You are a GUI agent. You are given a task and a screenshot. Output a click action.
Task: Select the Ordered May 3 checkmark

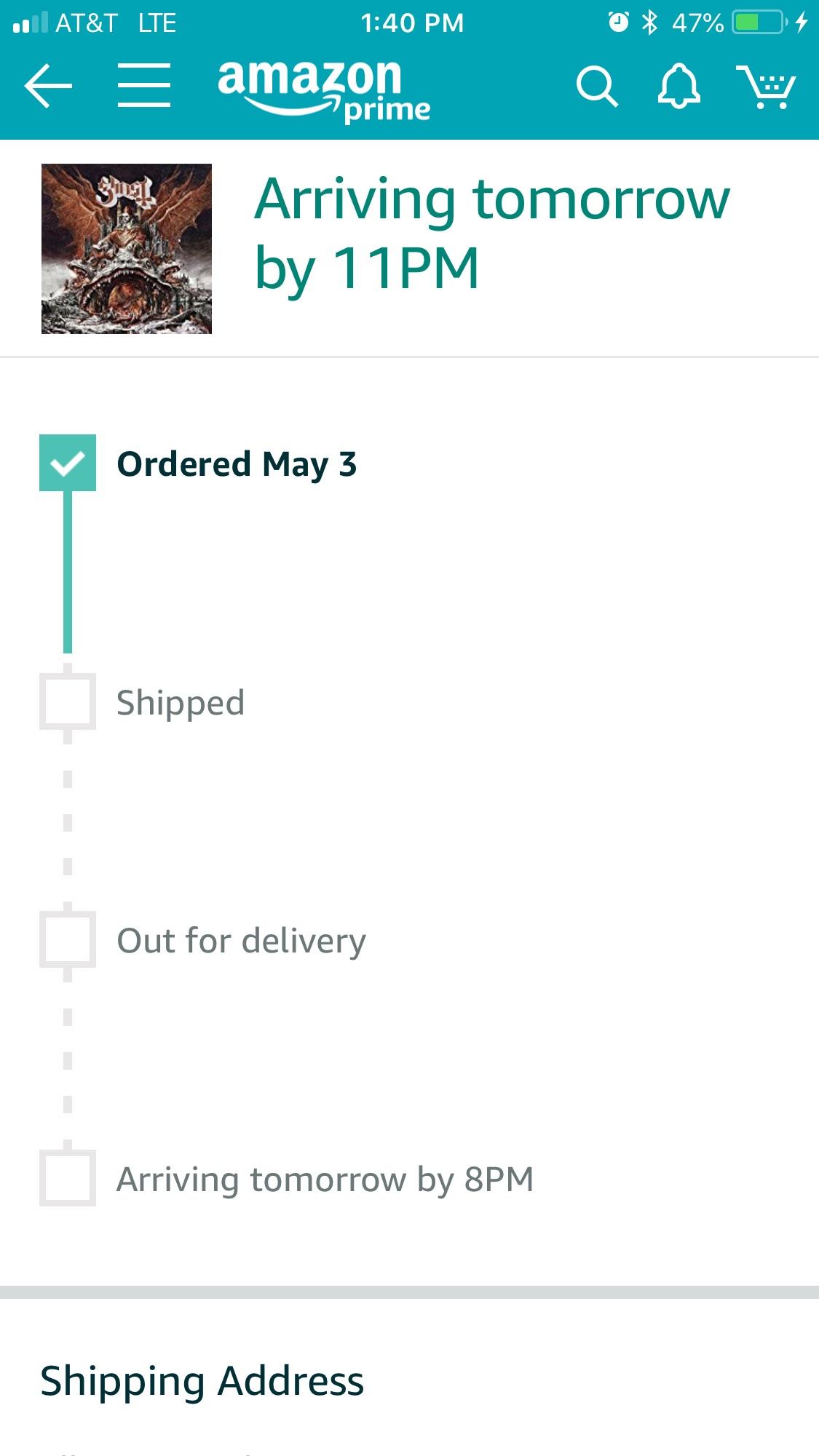click(x=68, y=464)
